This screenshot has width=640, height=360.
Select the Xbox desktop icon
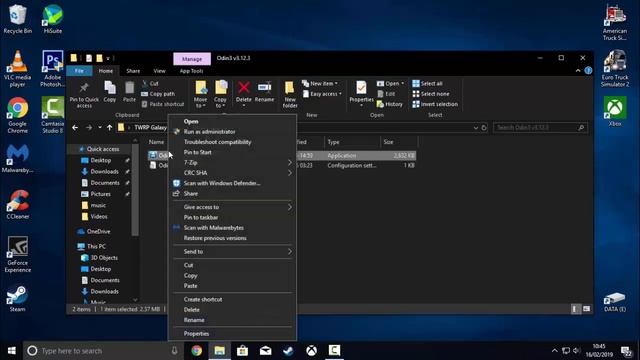tap(615, 111)
